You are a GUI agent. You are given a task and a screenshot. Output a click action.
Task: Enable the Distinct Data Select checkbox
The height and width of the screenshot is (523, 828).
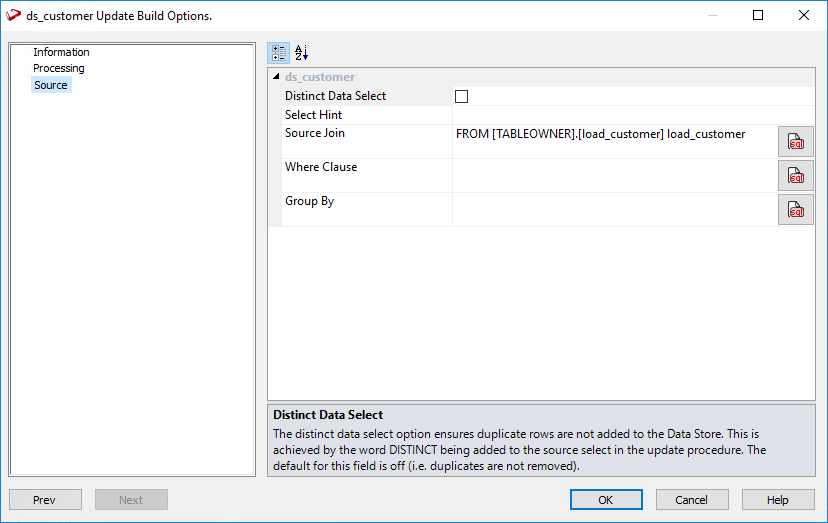(x=461, y=96)
